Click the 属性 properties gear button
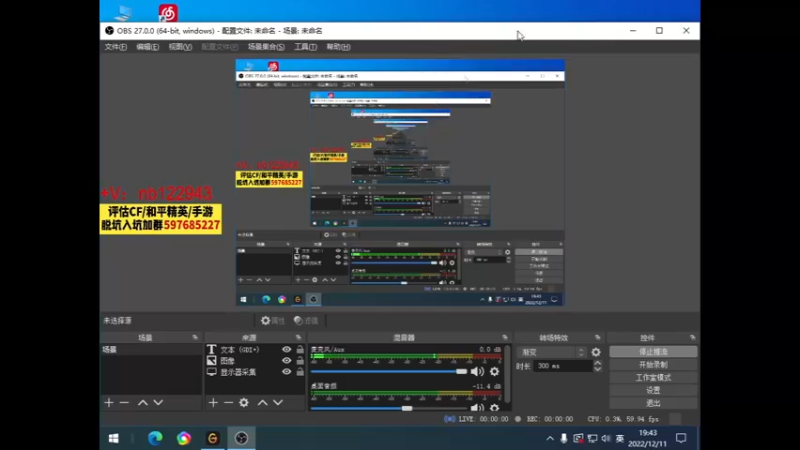The width and height of the screenshot is (800, 450). (x=272, y=320)
